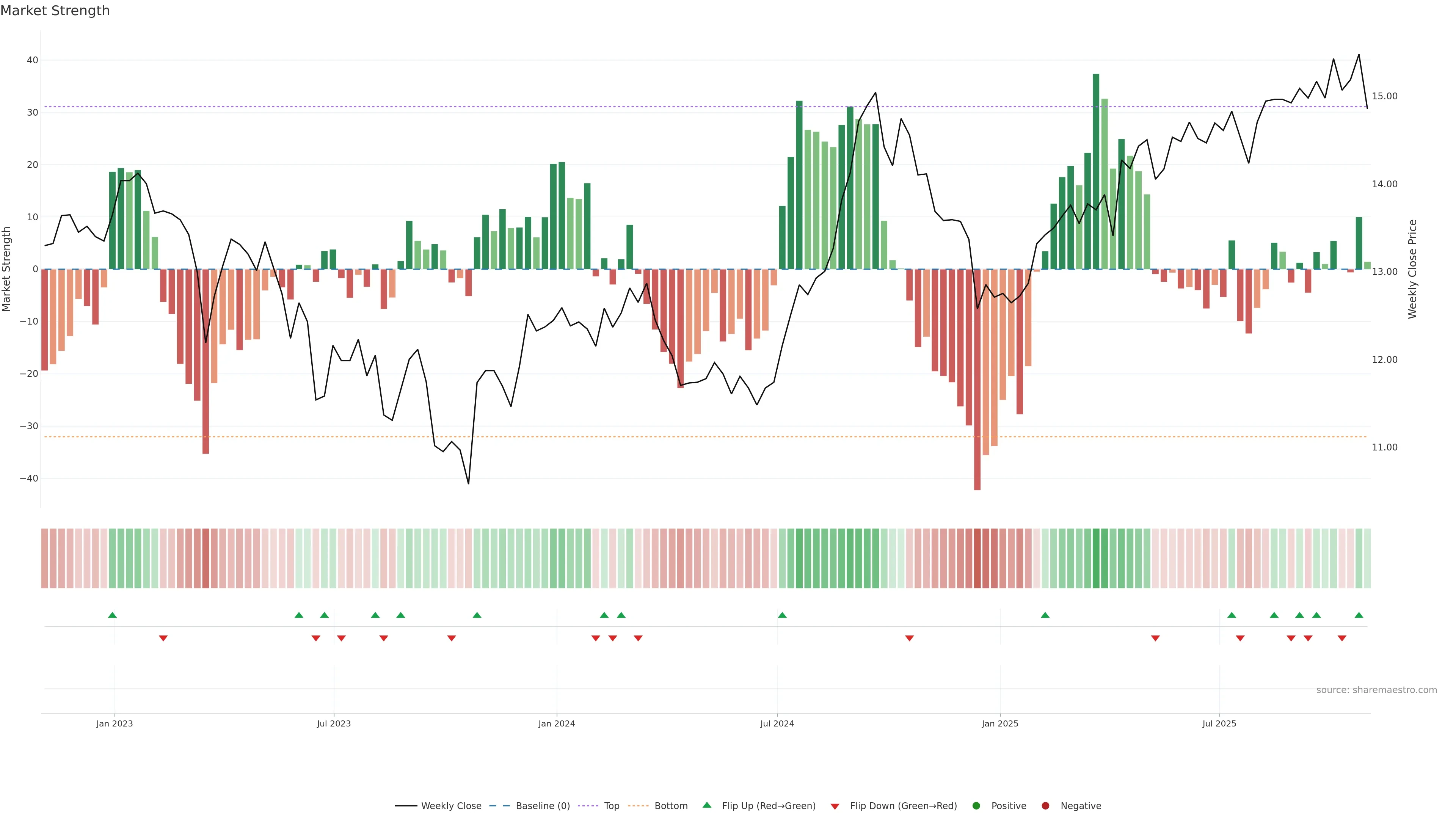Click the Flip Down red triangle legend icon
The width and height of the screenshot is (1456, 819).
point(835,806)
